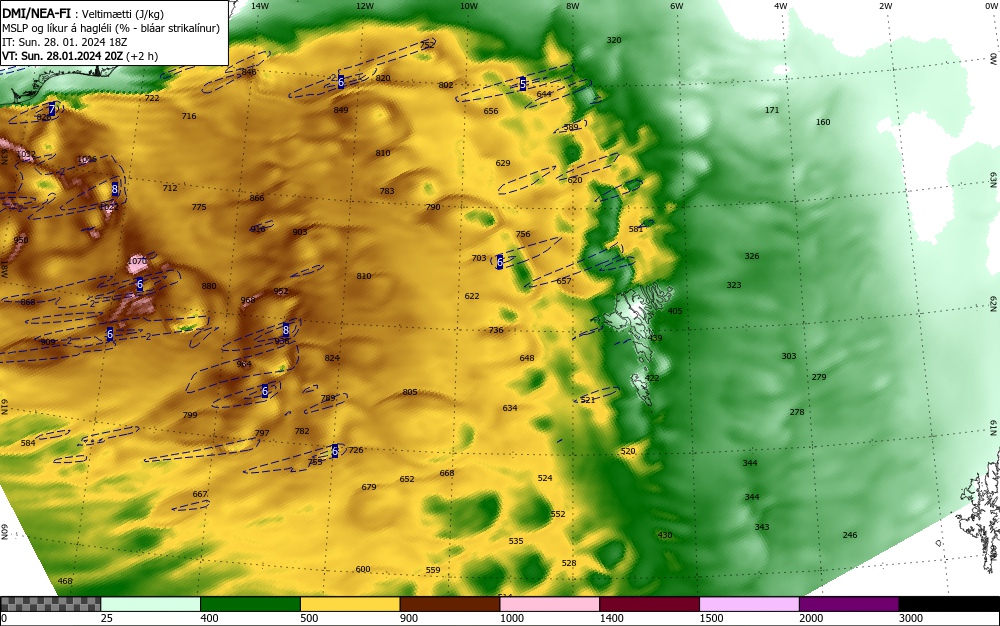Image resolution: width=1000 pixels, height=626 pixels.
Task: Click the 'MSLP og líkur á hagléli' description line
Action: 111,28
